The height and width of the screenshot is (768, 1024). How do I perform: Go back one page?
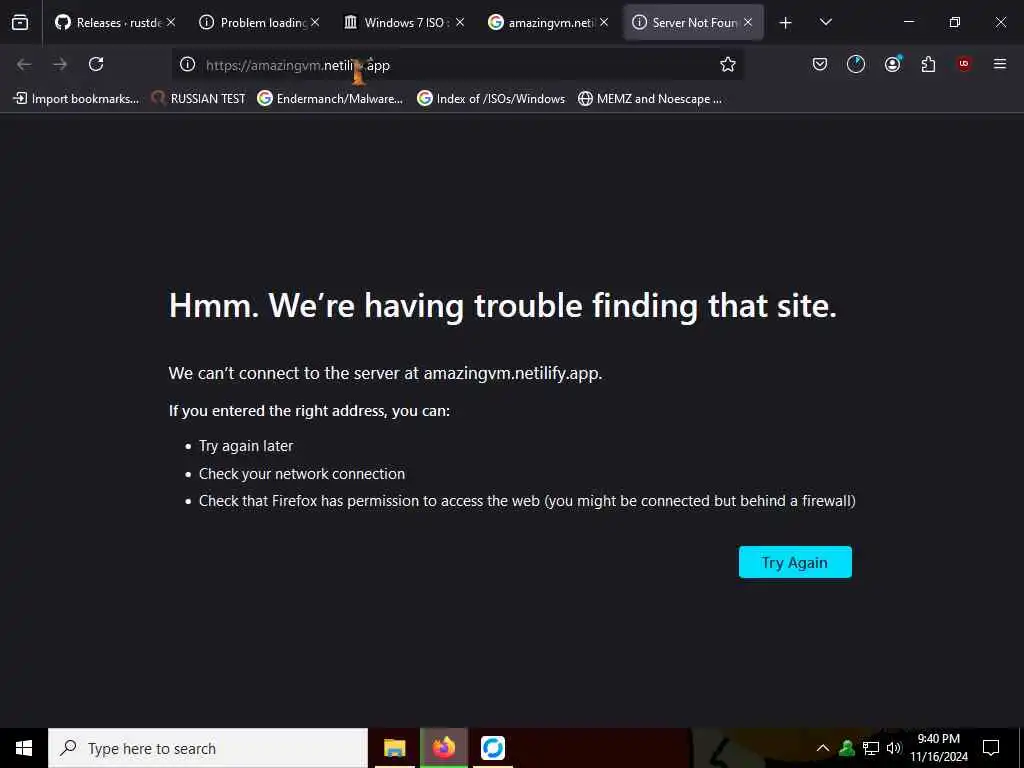(24, 64)
